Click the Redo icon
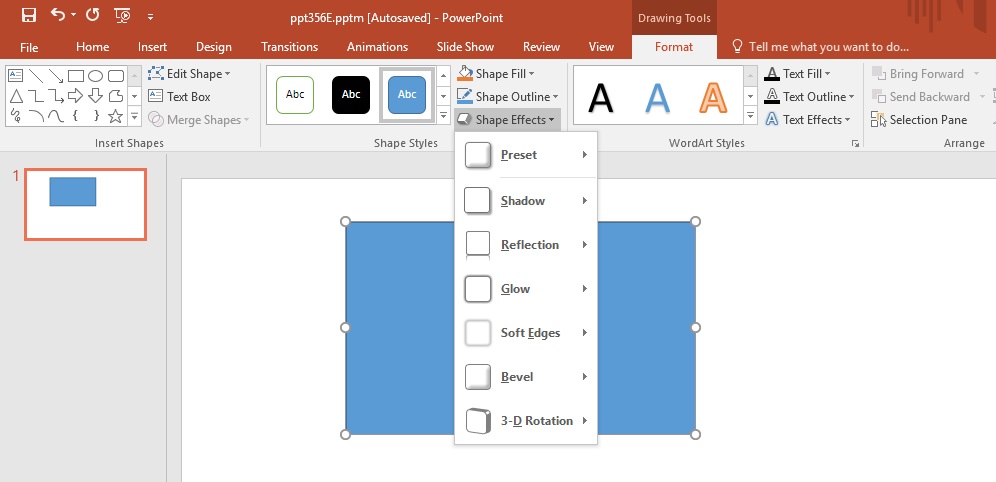 click(93, 15)
